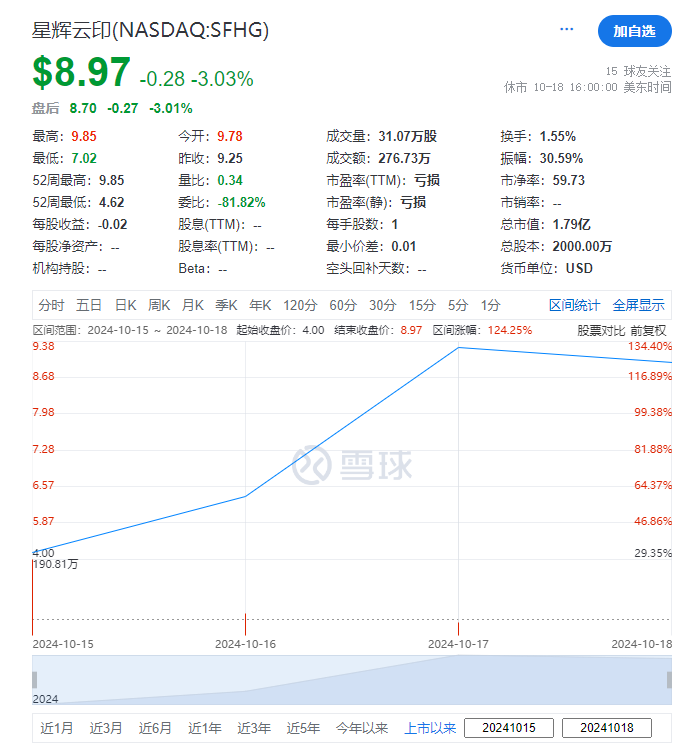Click the 盘后 8.70 after-hours price
697x752 pixels.
pyautogui.click(x=83, y=108)
